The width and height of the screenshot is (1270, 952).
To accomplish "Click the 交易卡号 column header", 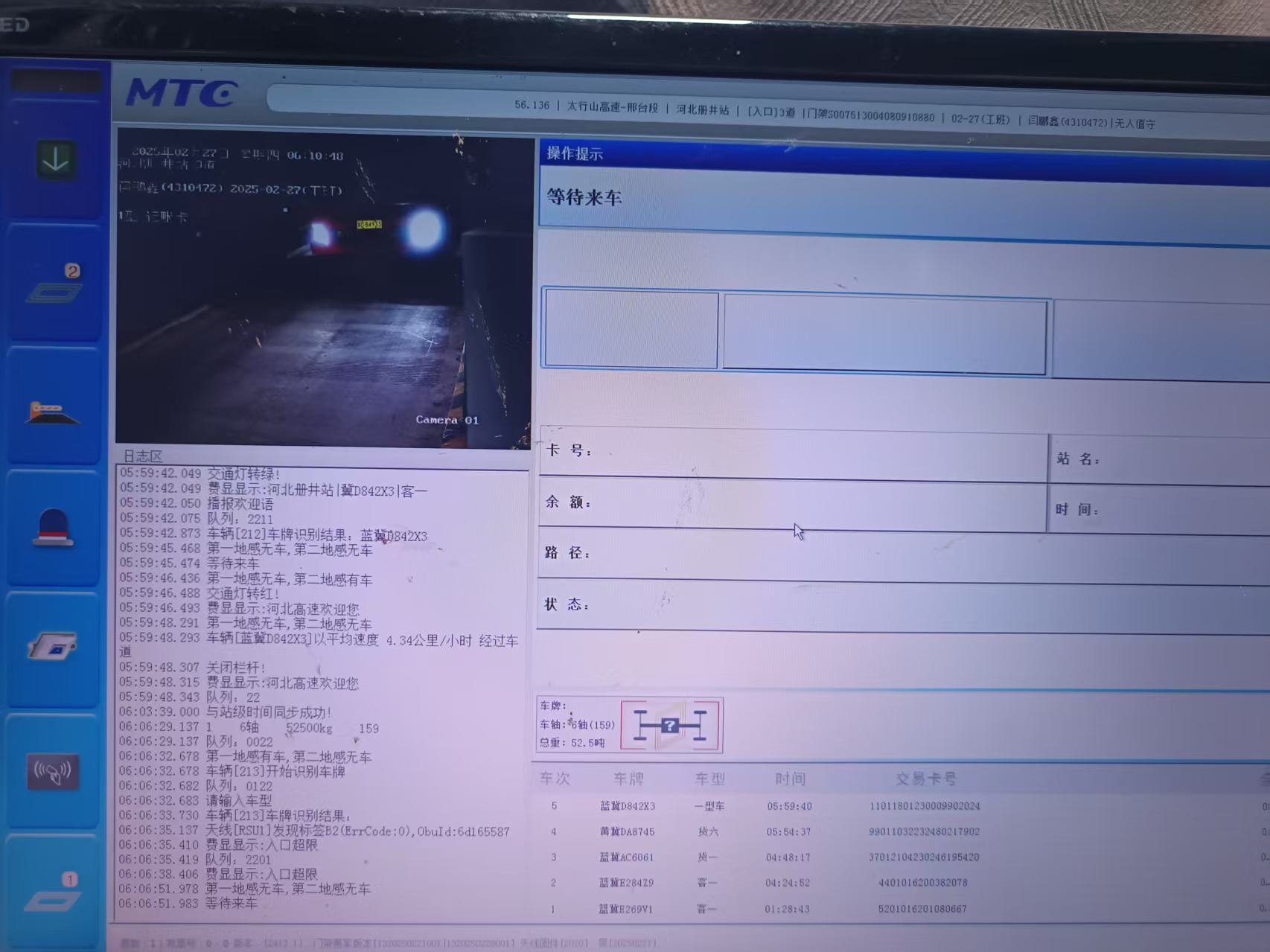I will (x=925, y=779).
